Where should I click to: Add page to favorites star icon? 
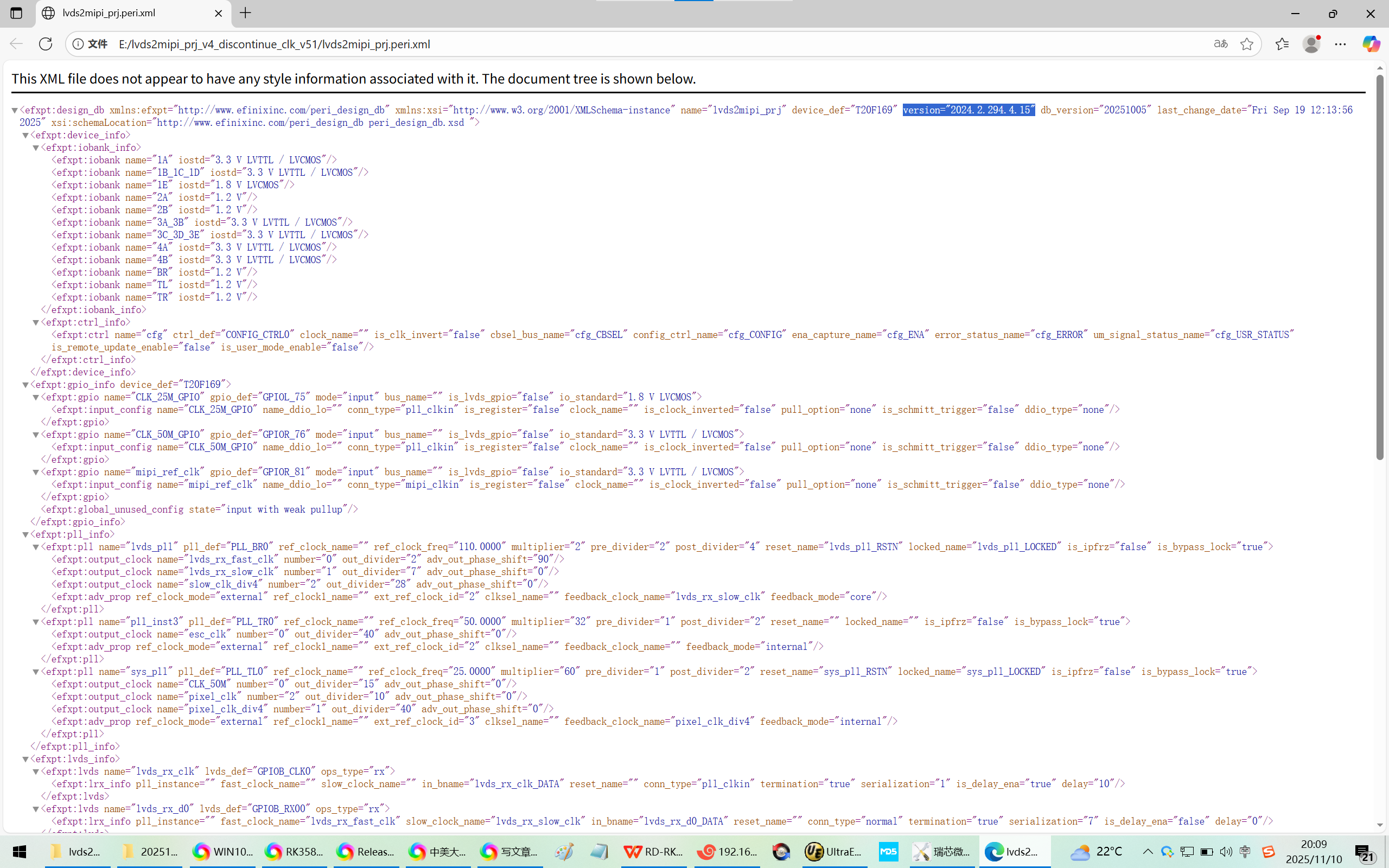(1246, 44)
